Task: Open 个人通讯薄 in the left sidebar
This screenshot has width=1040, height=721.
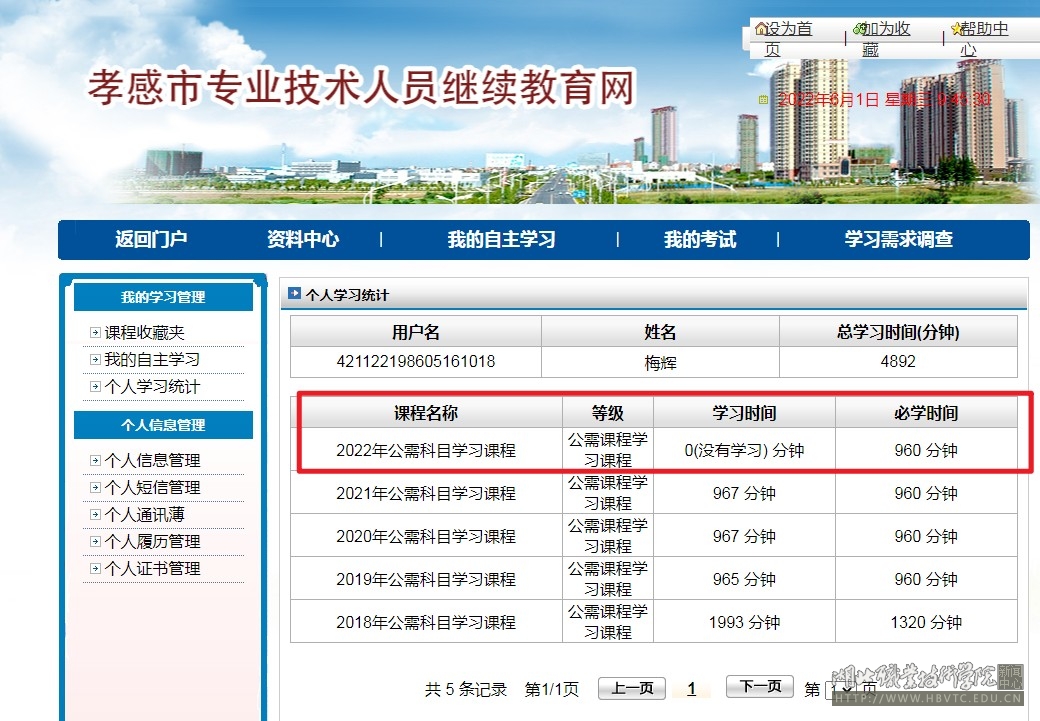Action: coord(145,515)
